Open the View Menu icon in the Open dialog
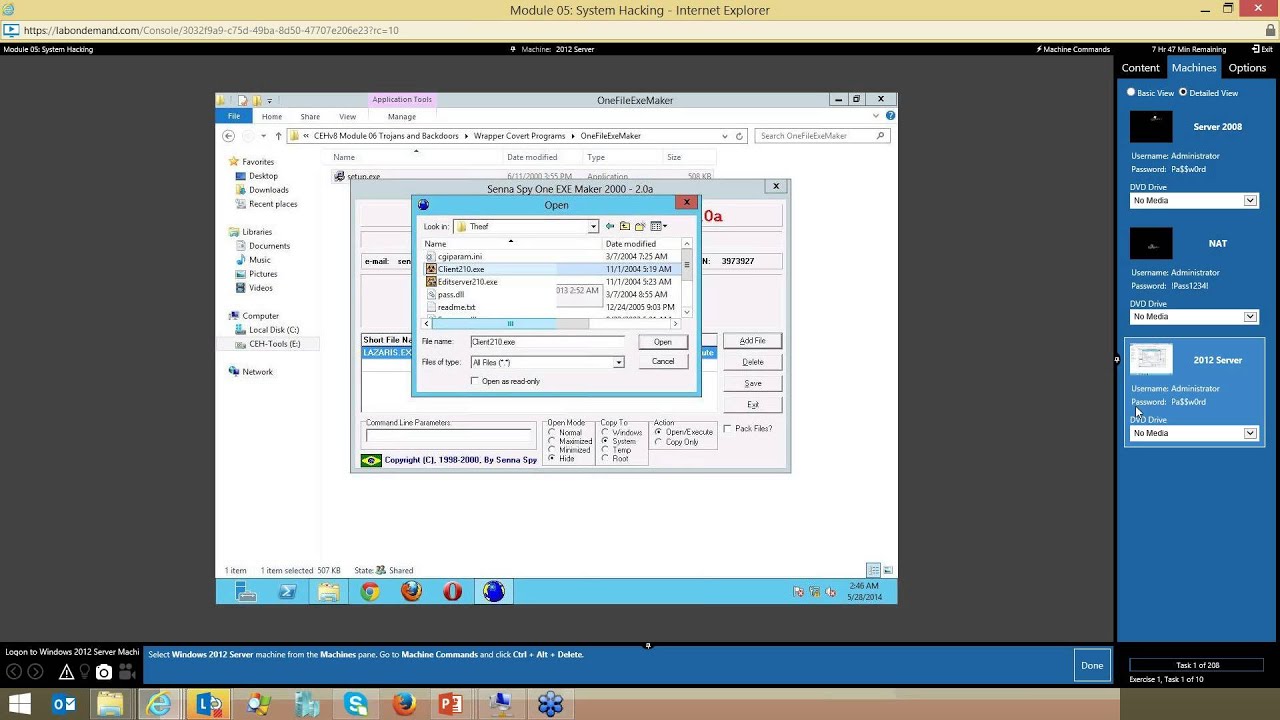 coord(658,226)
